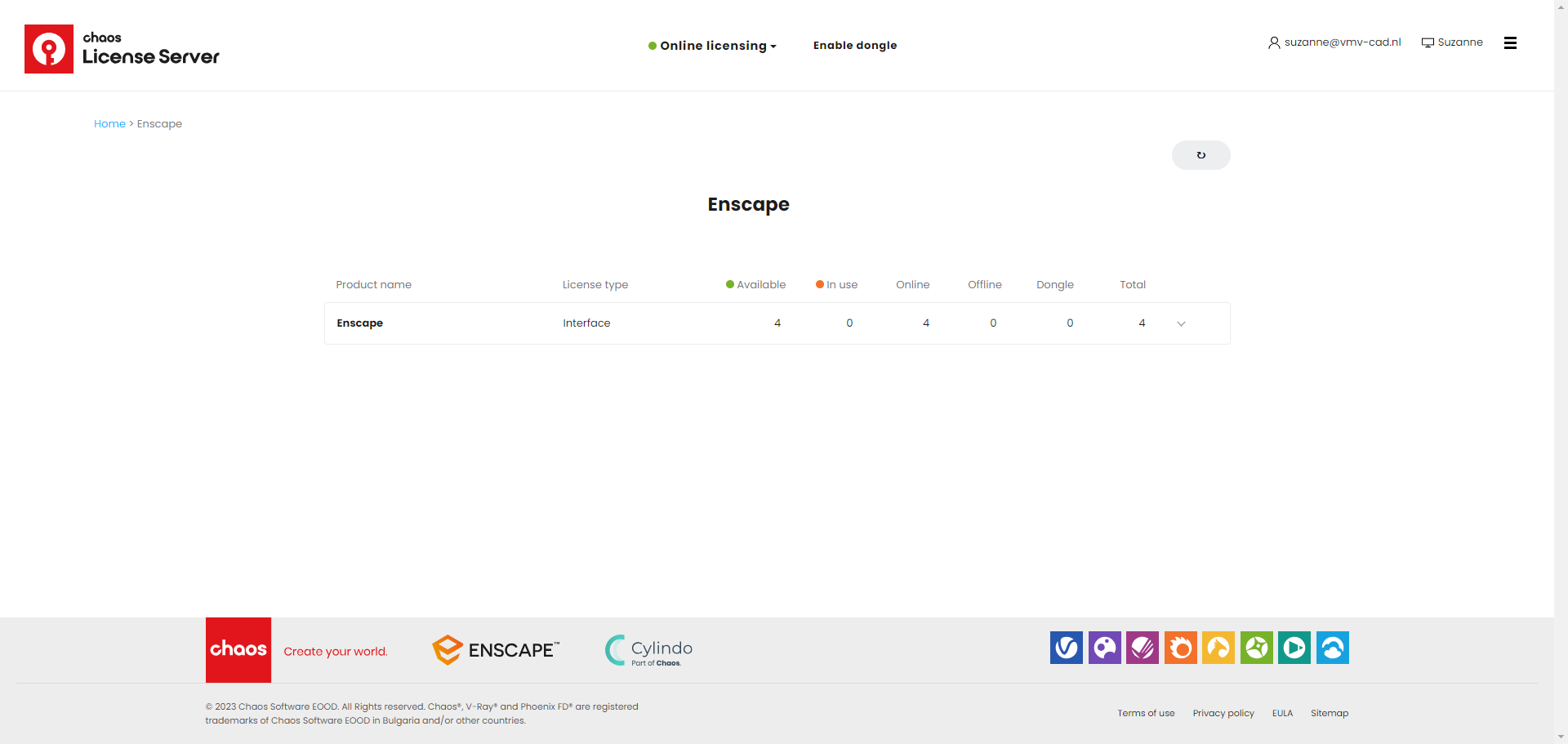
Task: Open the Online licensing dropdown
Action: (x=712, y=46)
